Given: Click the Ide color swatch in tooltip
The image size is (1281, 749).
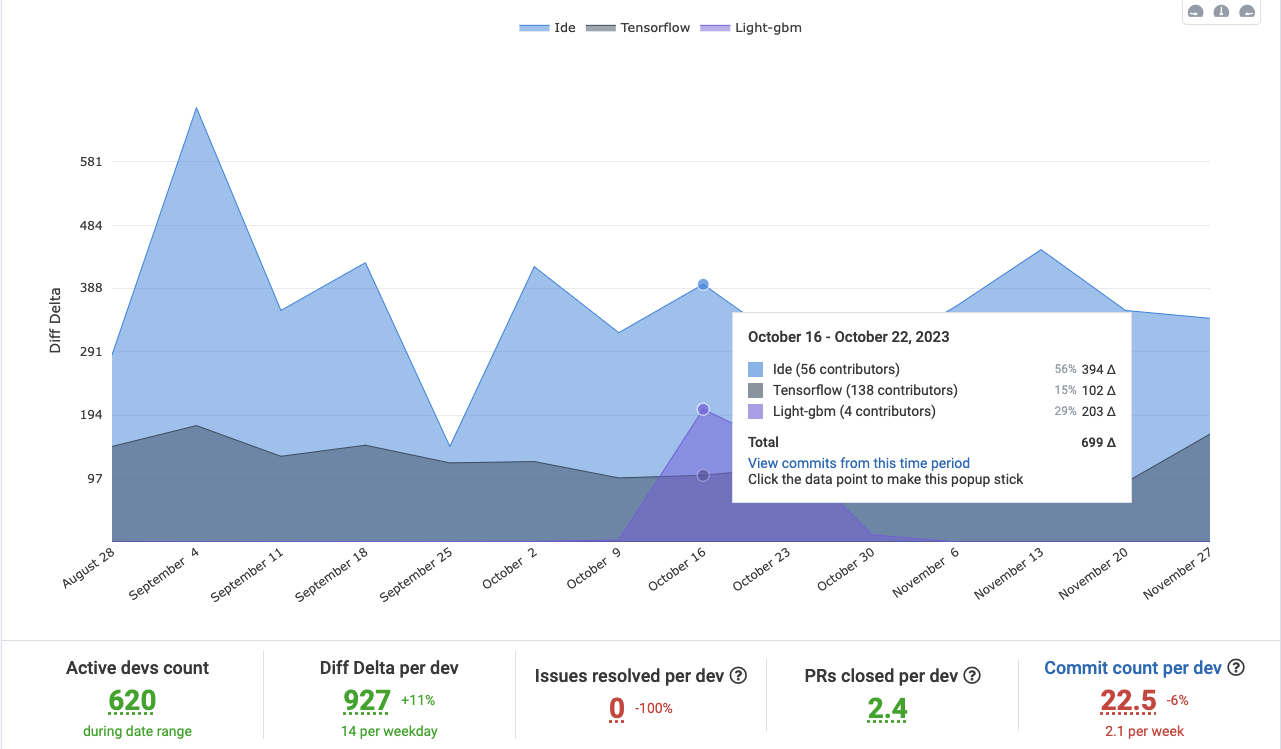Looking at the screenshot, I should click(x=756, y=369).
